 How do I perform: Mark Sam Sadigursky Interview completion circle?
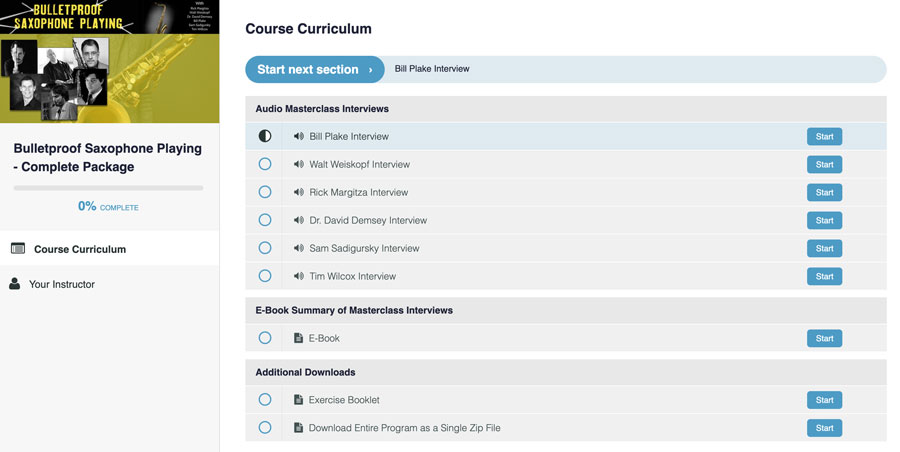[x=265, y=248]
